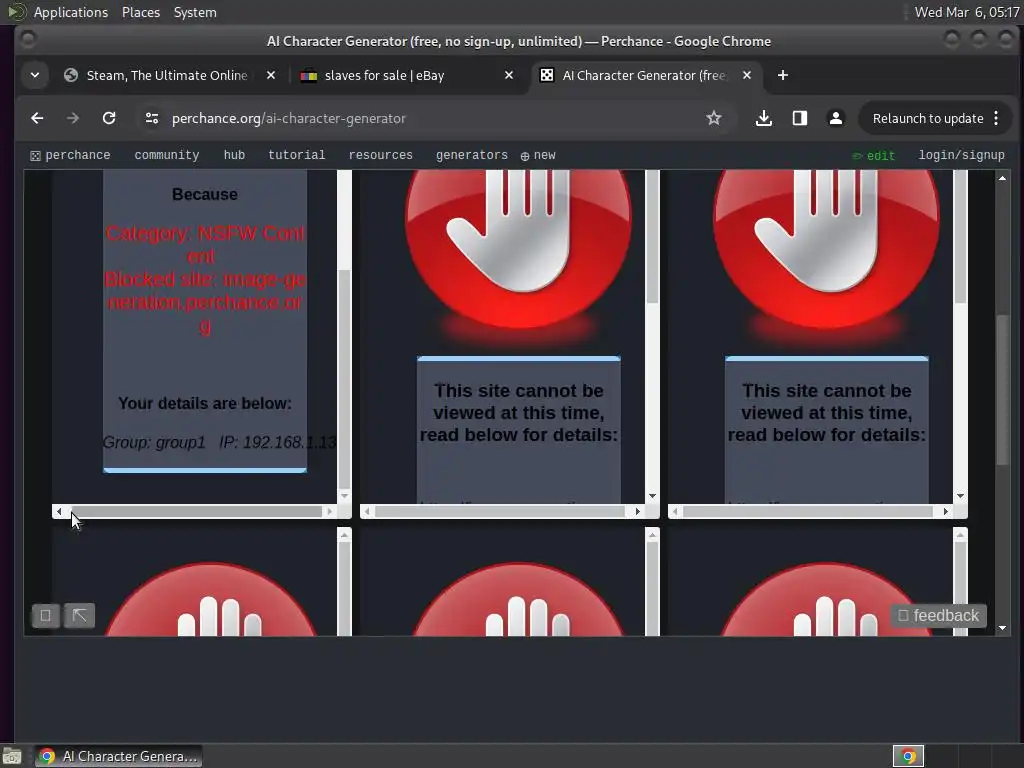This screenshot has width=1024, height=768.
Task: Click the AI Character Genera taskbar item
Action: (x=118, y=756)
